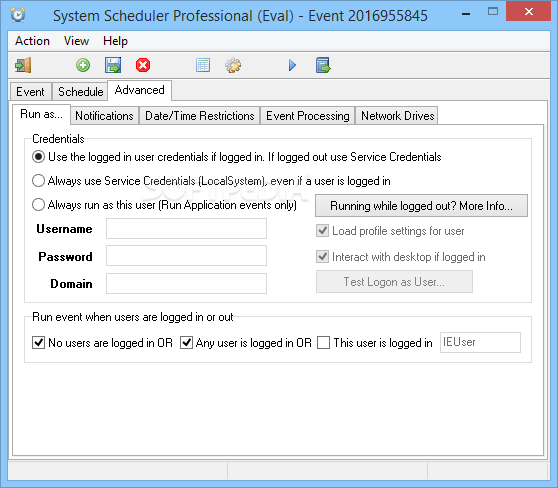Open the table list view icon
Screen dimensions: 558x488
tap(203, 65)
